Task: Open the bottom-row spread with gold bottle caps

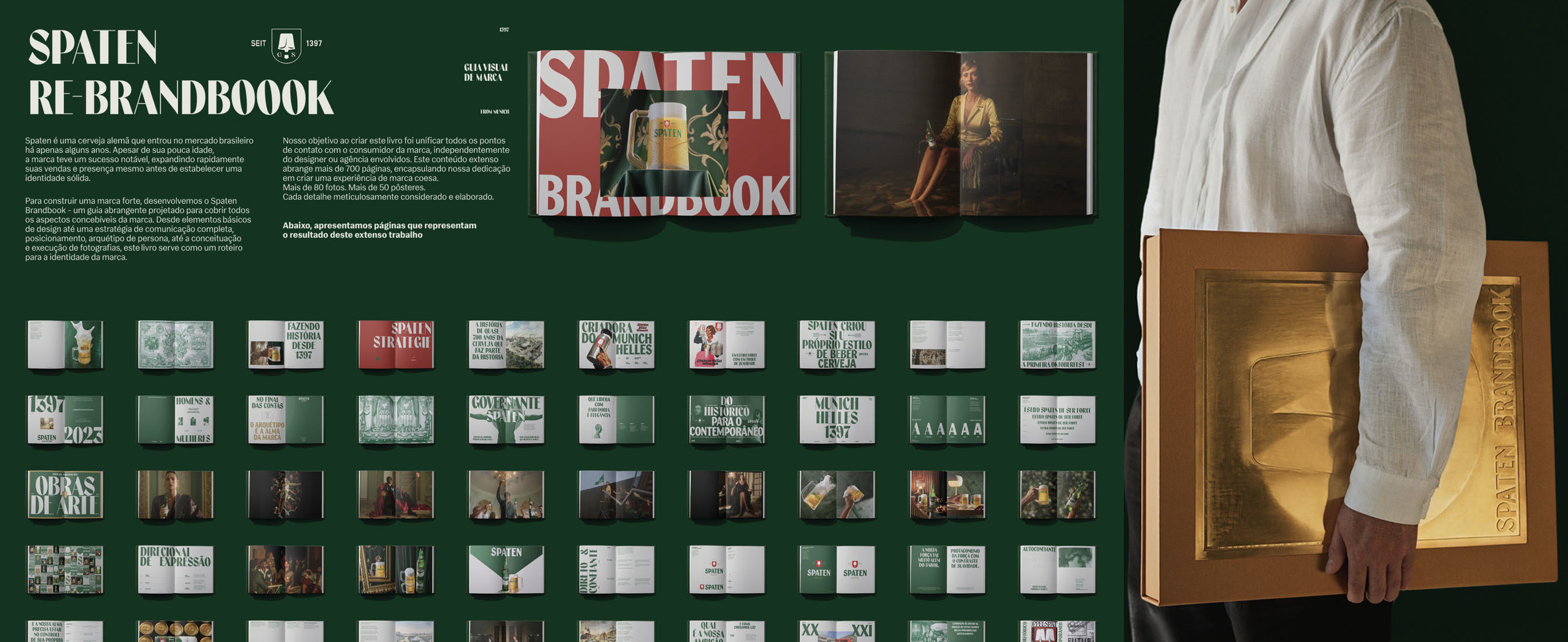Action: [176, 631]
